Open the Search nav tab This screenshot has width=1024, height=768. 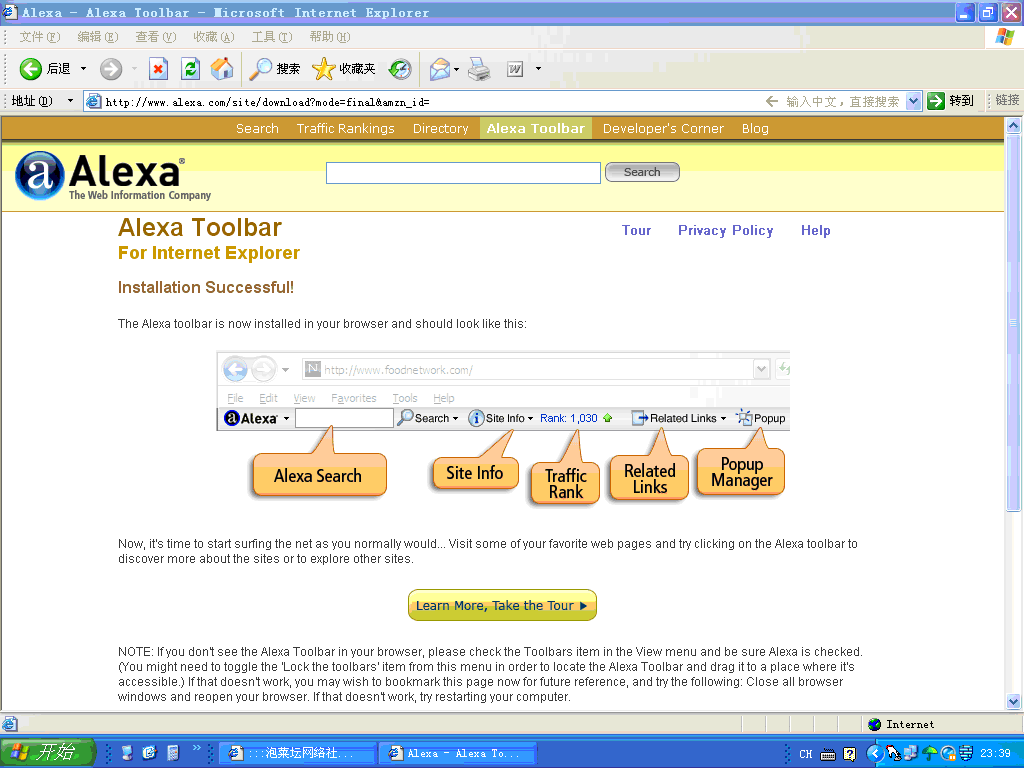point(257,129)
